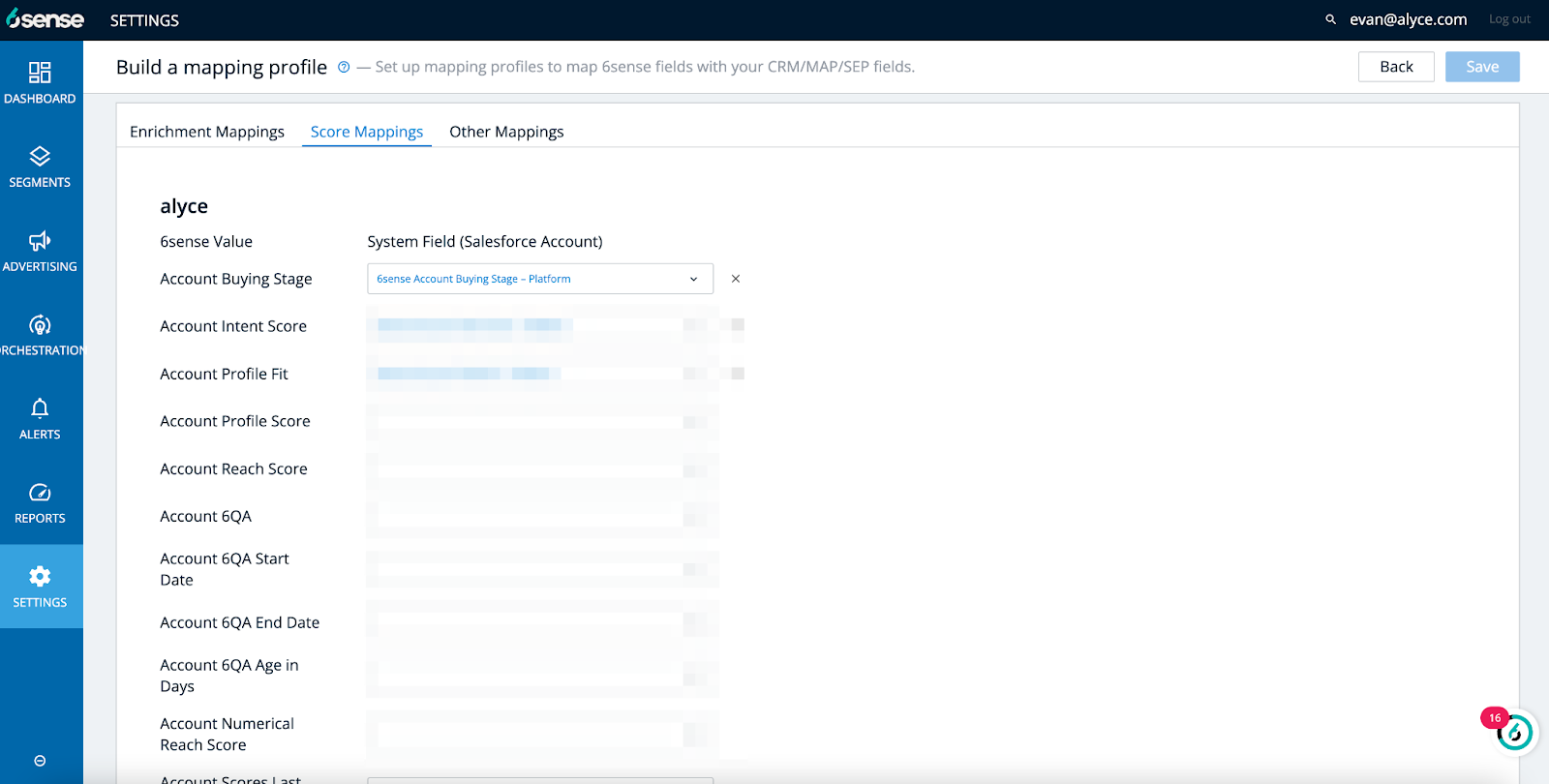Save the mapping profile
Image resolution: width=1549 pixels, height=784 pixels.
(x=1482, y=67)
